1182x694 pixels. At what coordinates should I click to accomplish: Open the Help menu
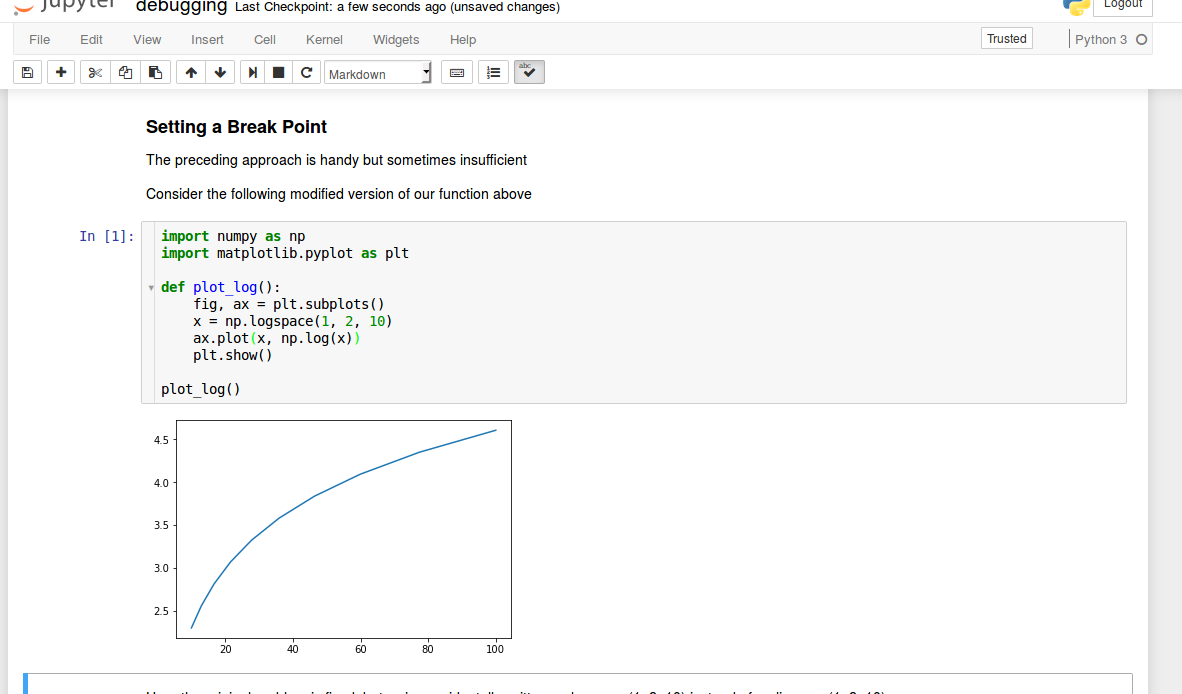point(463,40)
